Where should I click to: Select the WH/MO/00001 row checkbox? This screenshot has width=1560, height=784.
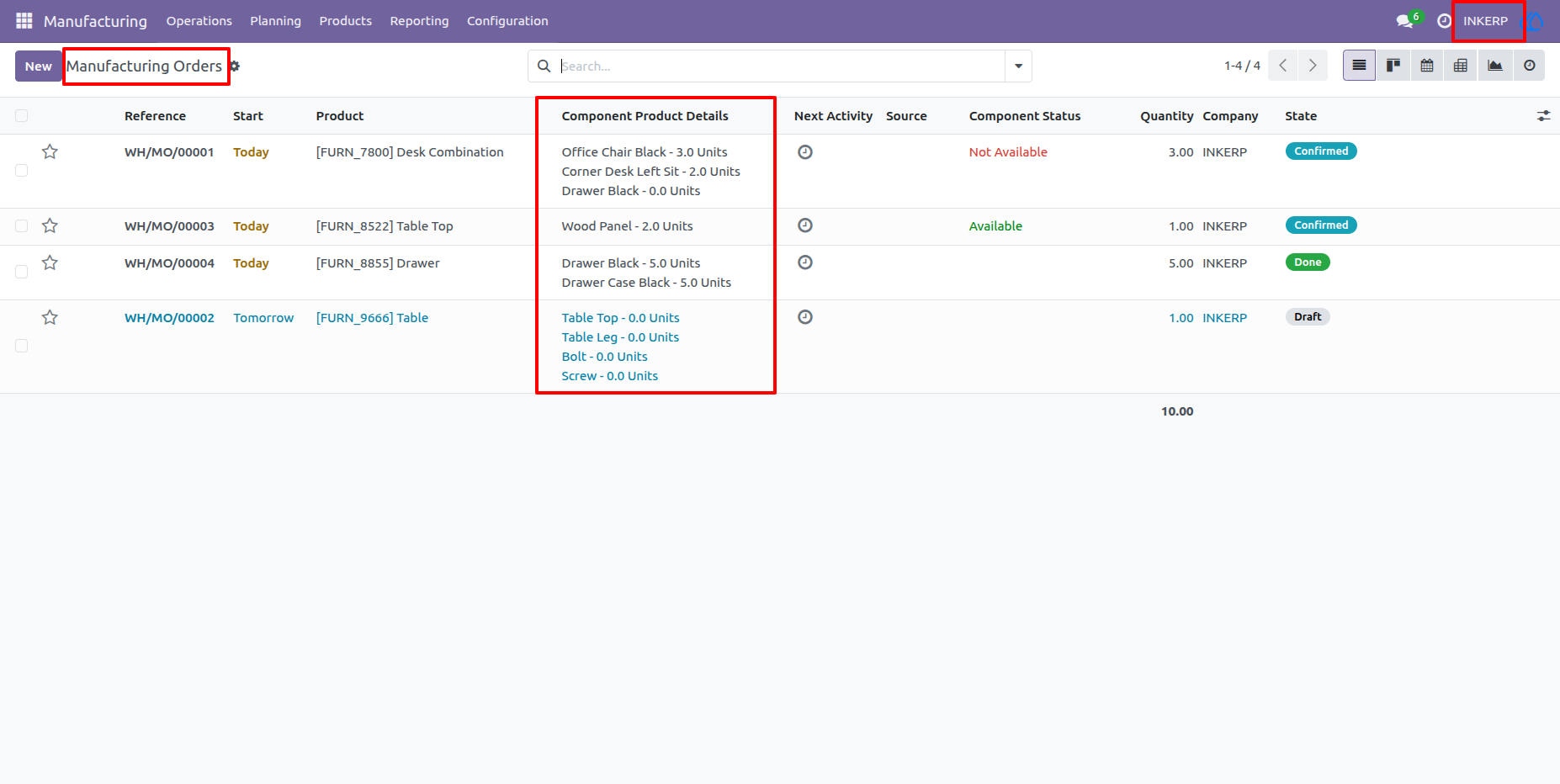(22, 171)
